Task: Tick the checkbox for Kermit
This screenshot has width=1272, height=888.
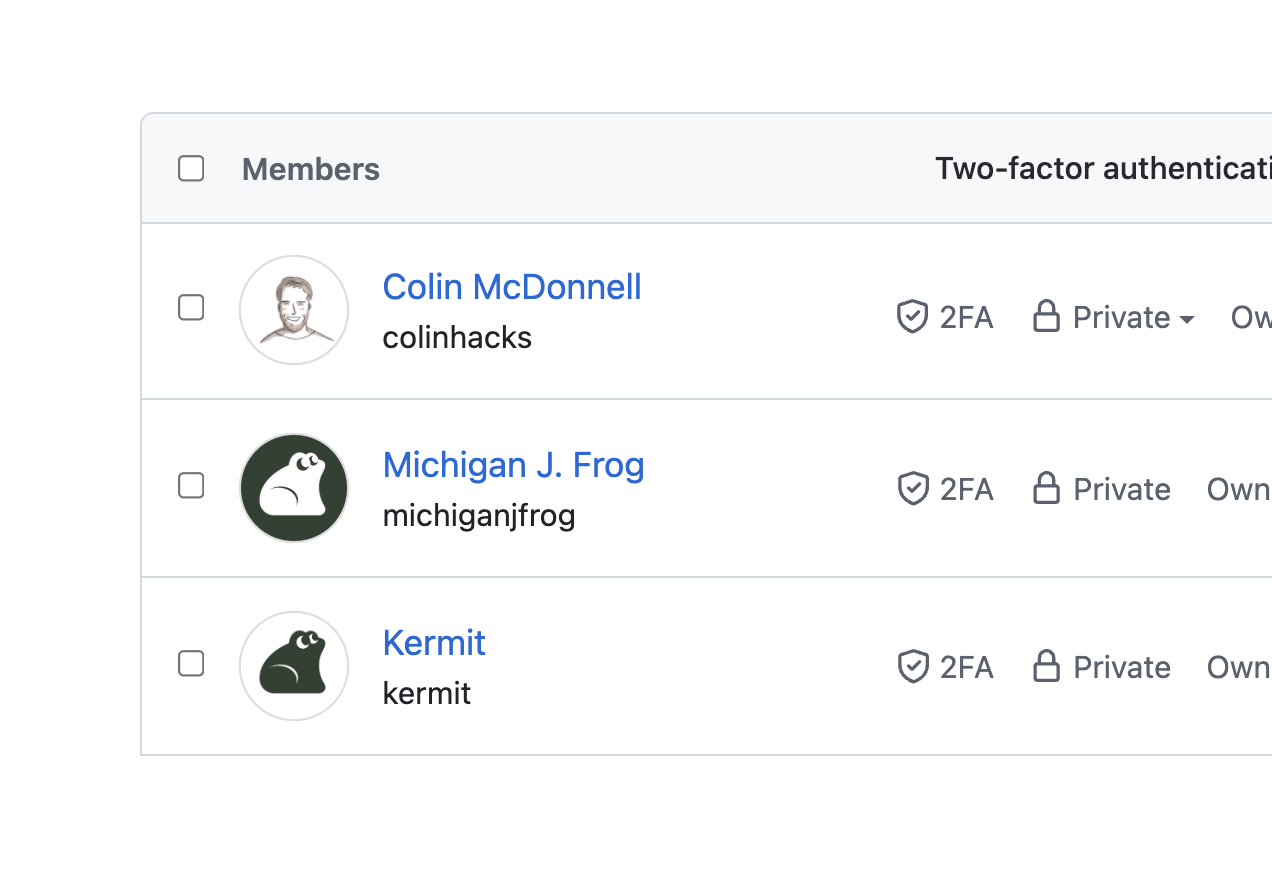Action: click(x=191, y=664)
